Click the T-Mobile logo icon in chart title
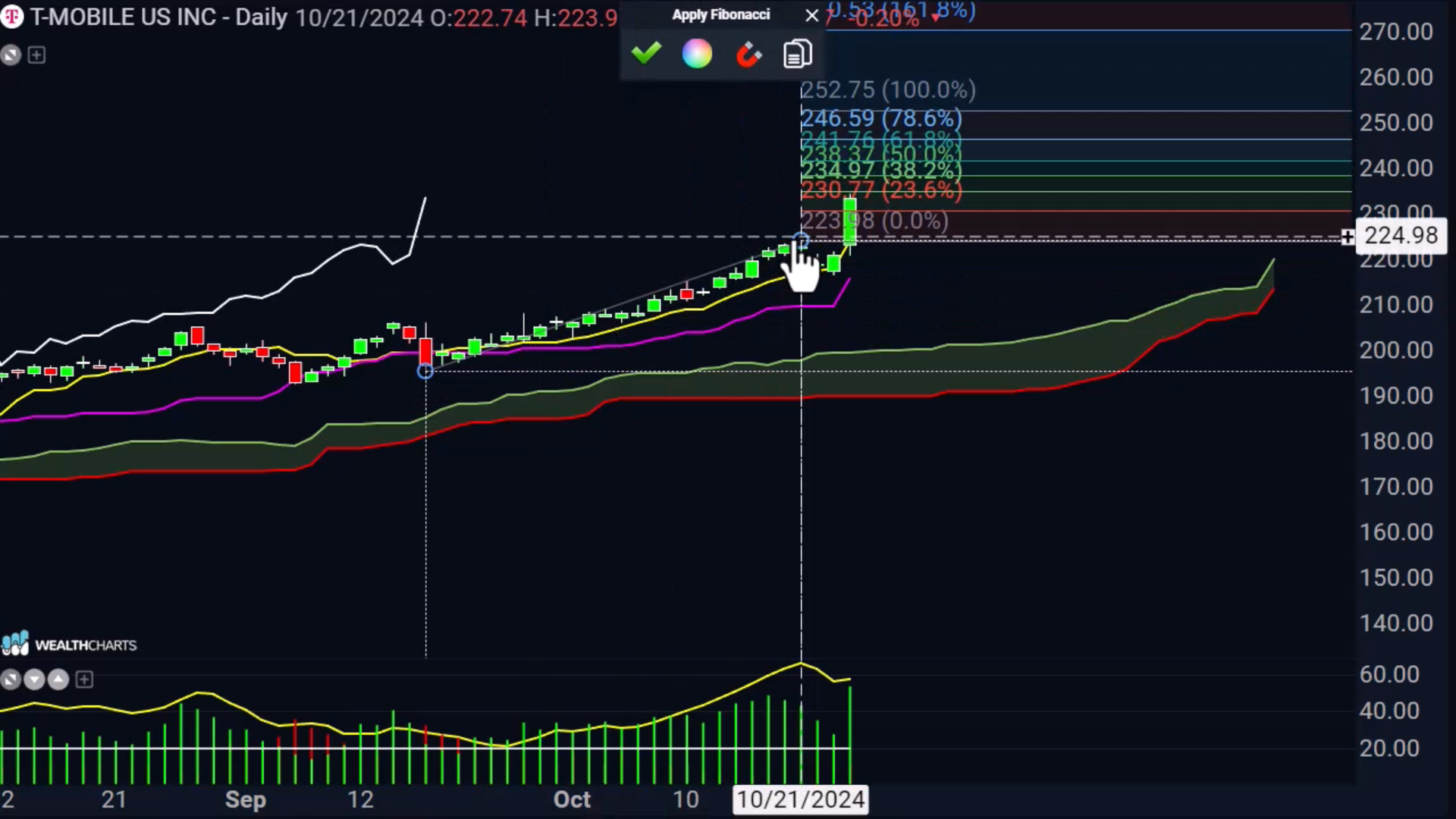The width and height of the screenshot is (1456, 819). pos(11,17)
